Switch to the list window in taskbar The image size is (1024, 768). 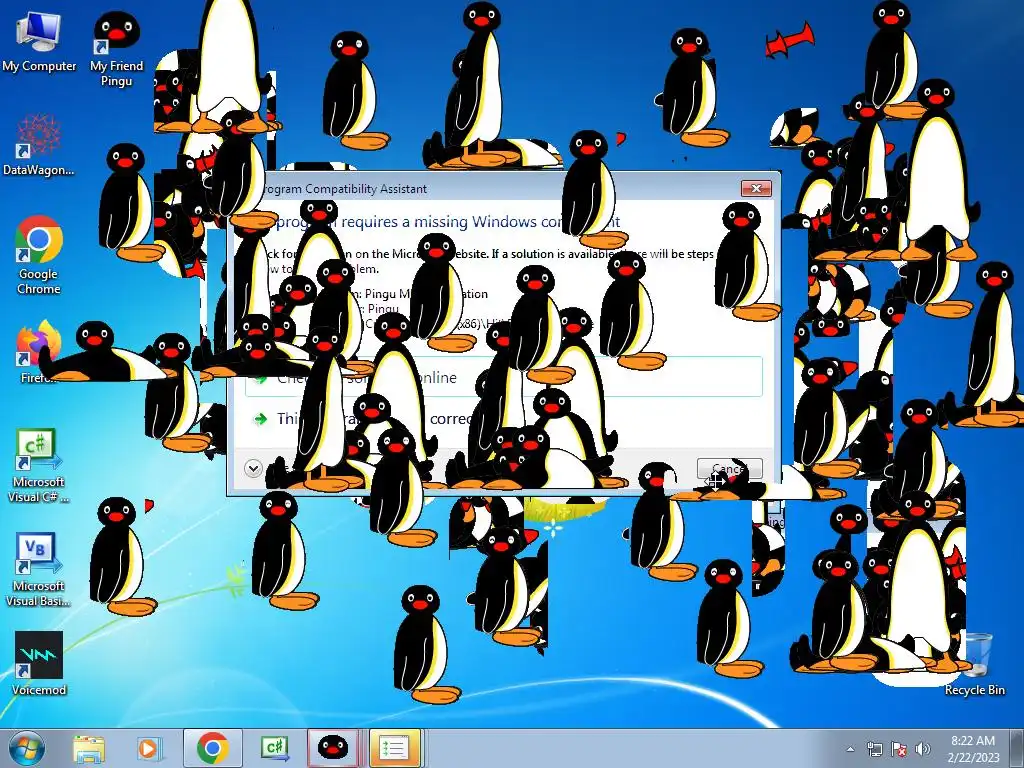[x=394, y=748]
